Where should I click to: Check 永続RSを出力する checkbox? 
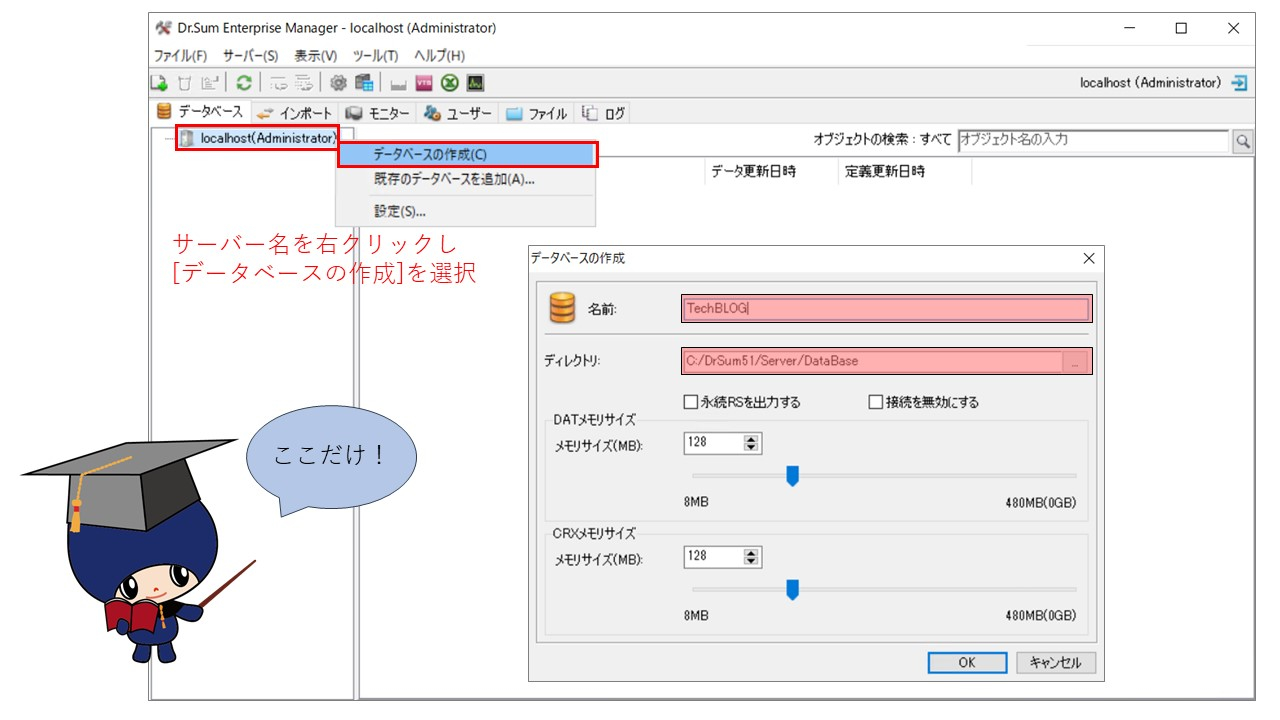pyautogui.click(x=690, y=402)
